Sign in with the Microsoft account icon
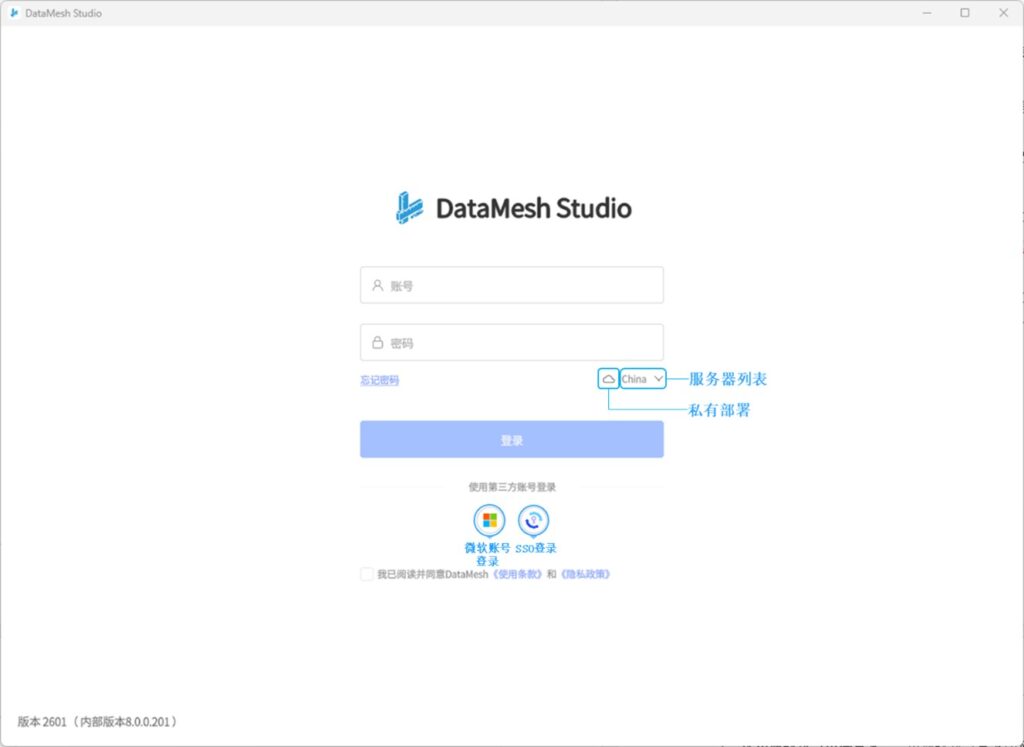This screenshot has width=1024, height=747. click(x=489, y=520)
